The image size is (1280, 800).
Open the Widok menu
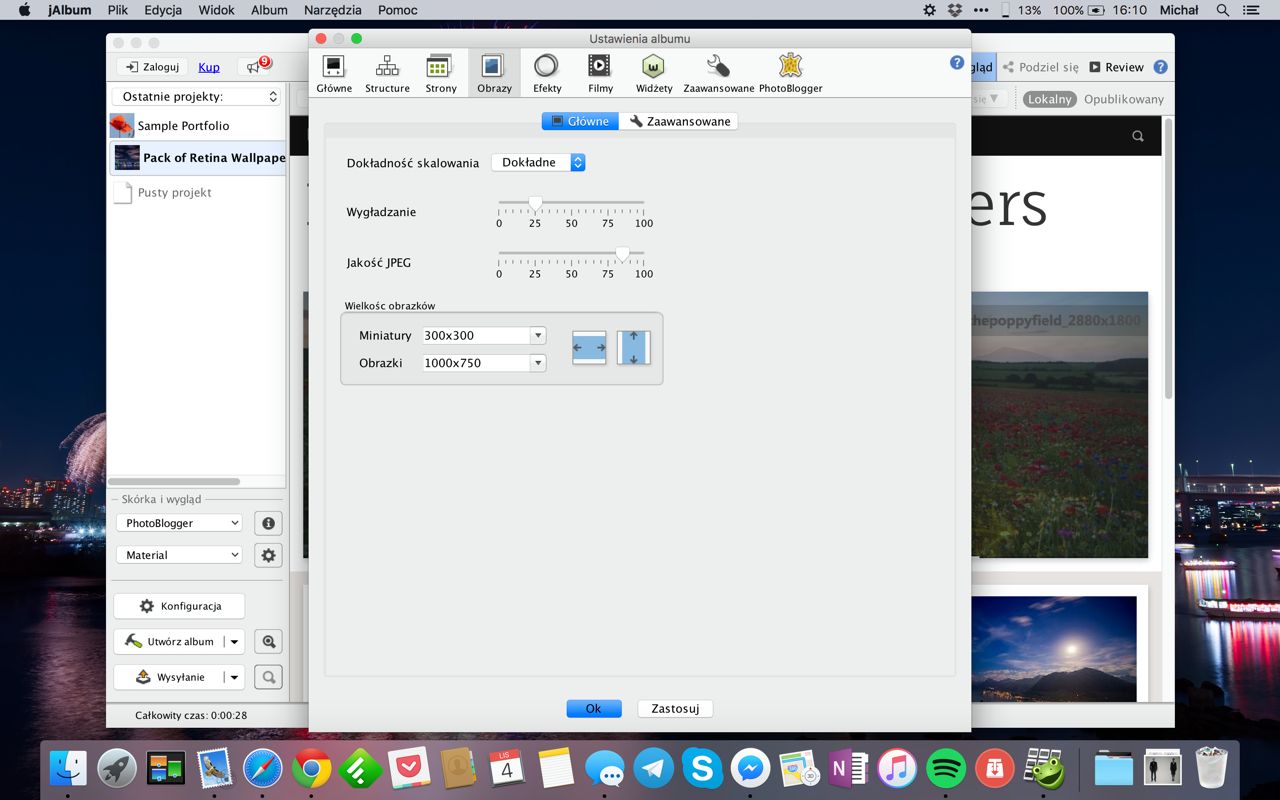click(x=216, y=10)
